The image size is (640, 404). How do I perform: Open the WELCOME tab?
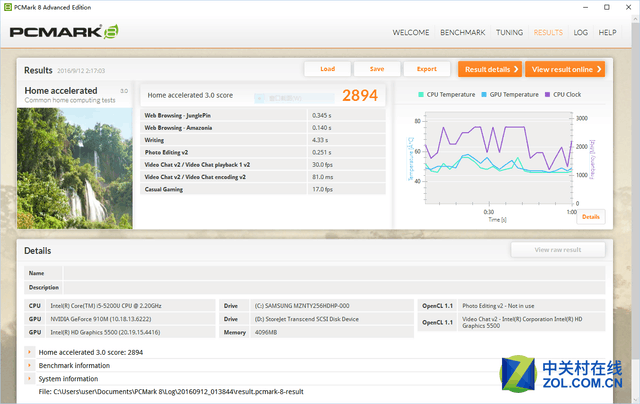[x=411, y=32]
